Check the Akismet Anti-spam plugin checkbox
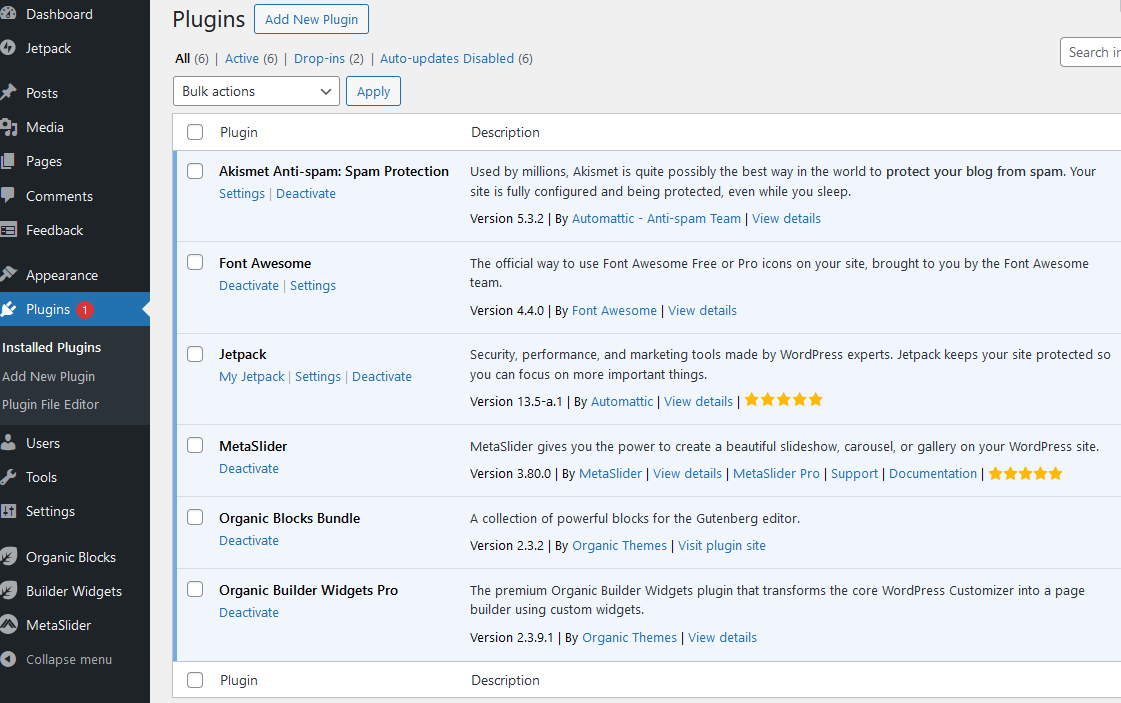1121x703 pixels. coord(195,171)
